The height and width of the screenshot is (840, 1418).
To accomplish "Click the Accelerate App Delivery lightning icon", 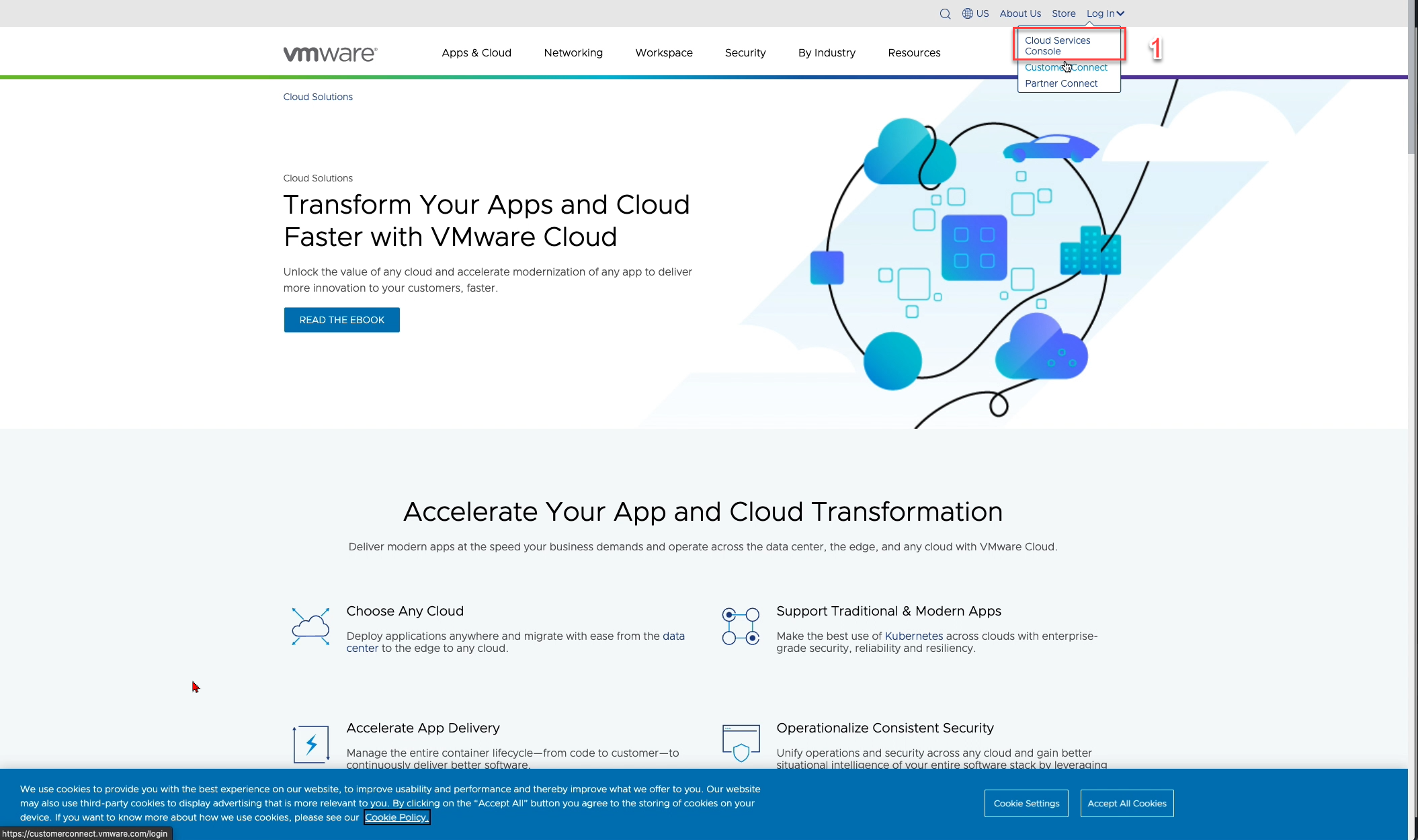I will [x=310, y=744].
